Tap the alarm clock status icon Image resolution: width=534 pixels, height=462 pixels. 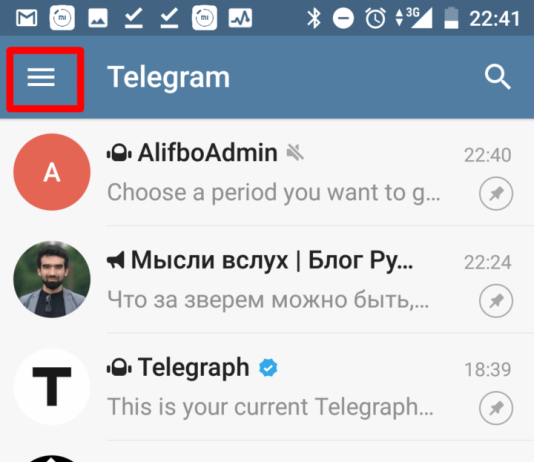tap(375, 18)
